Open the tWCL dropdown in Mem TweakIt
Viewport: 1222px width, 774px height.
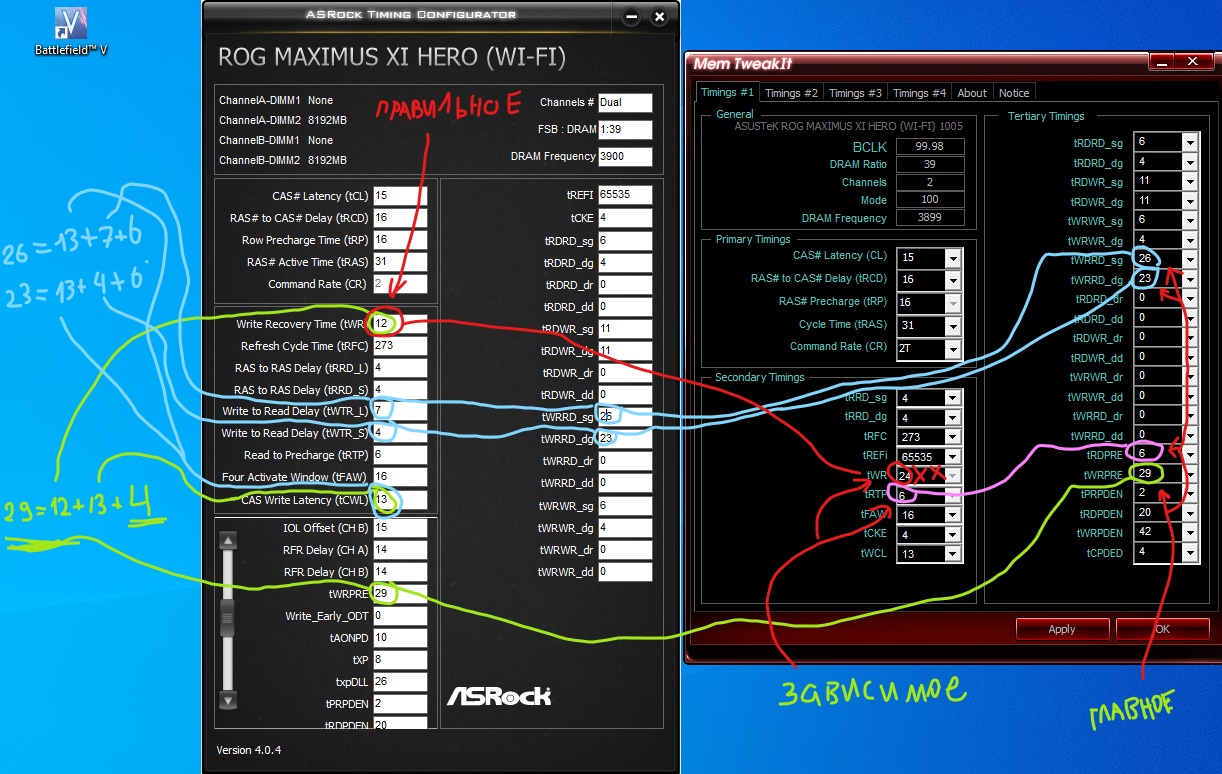pos(953,554)
